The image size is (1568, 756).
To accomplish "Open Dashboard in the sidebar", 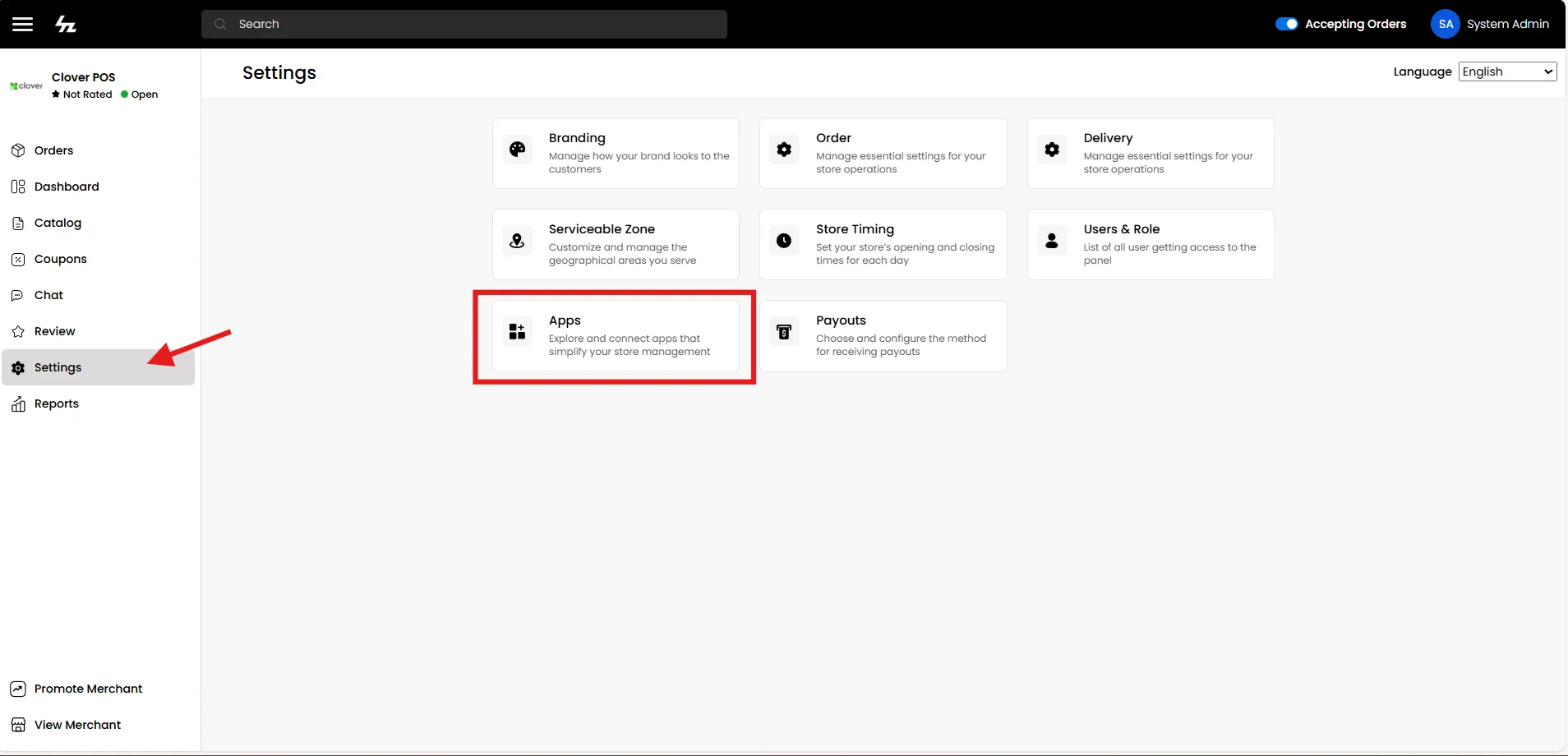I will 99,187.
